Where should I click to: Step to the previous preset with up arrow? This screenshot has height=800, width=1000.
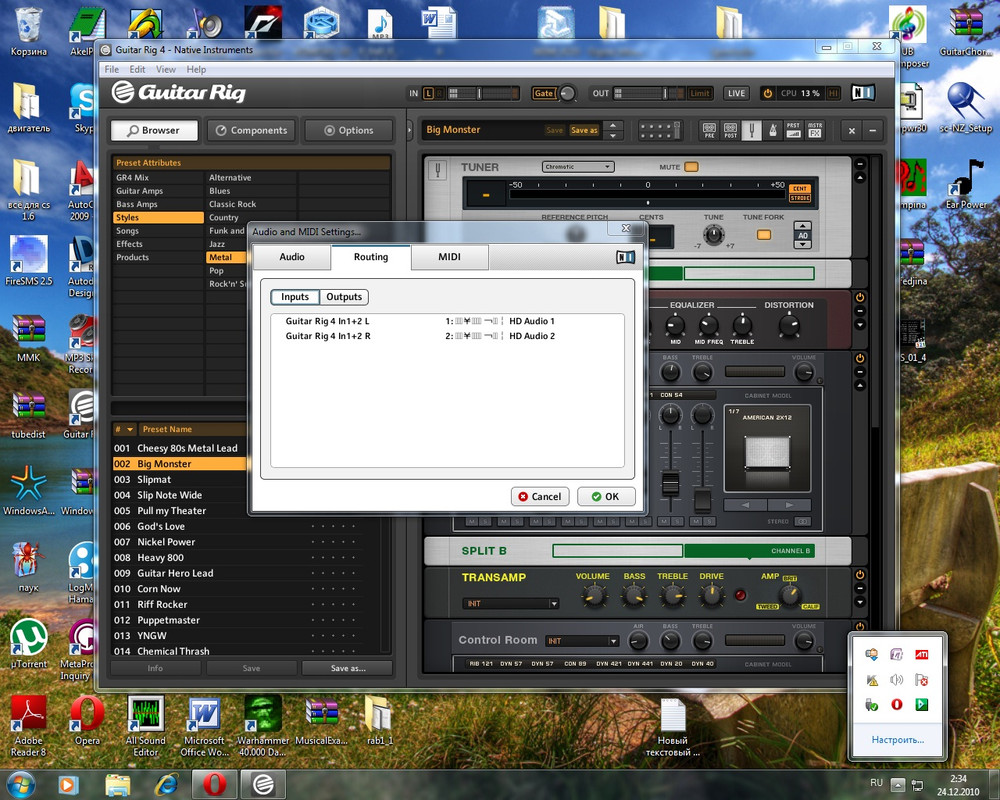(x=613, y=125)
